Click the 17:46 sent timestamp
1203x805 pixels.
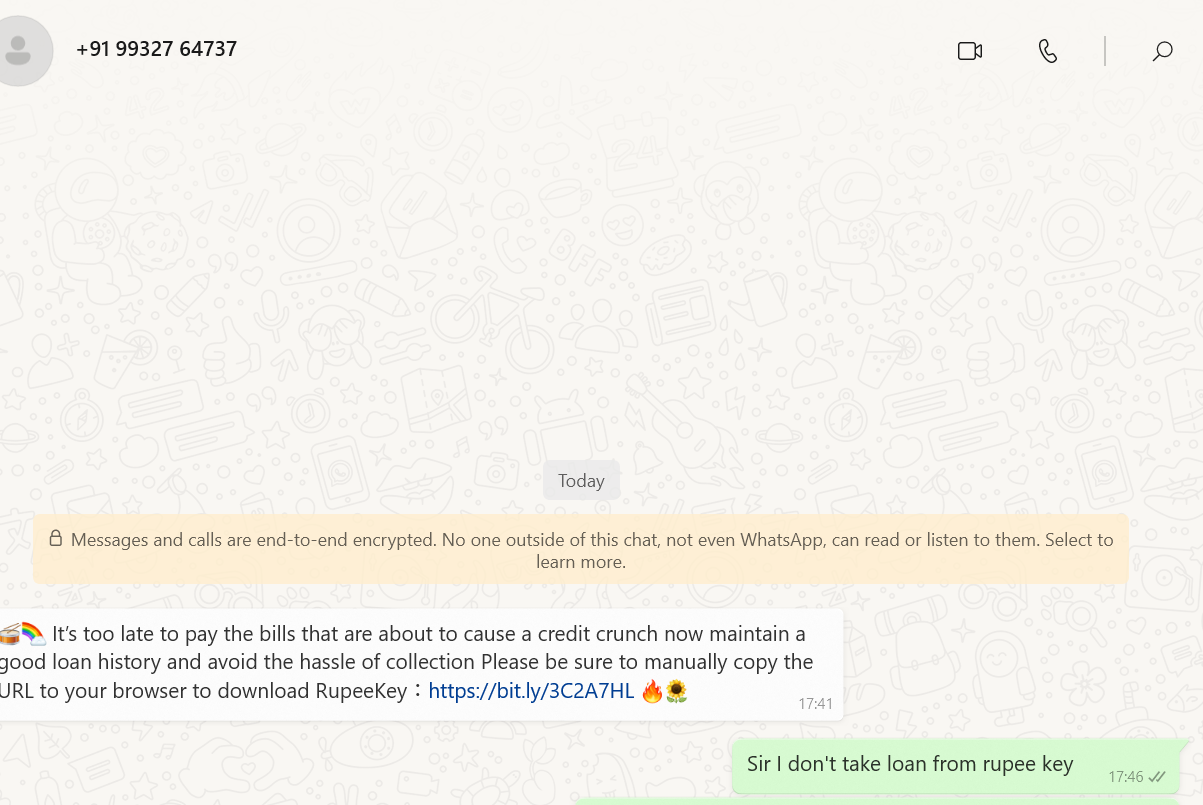(x=1125, y=777)
